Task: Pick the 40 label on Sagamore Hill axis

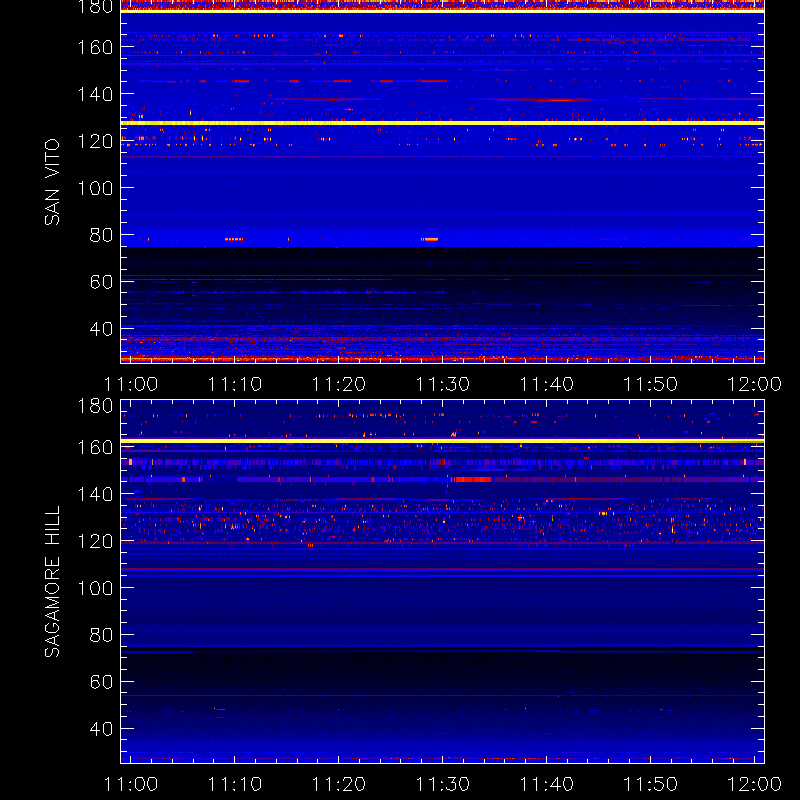Action: [x=101, y=729]
